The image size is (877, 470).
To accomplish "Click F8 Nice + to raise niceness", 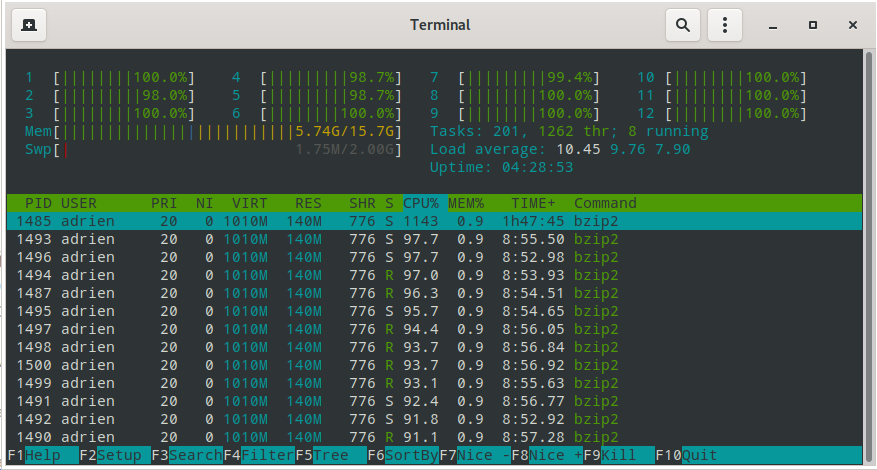I will tap(548, 455).
